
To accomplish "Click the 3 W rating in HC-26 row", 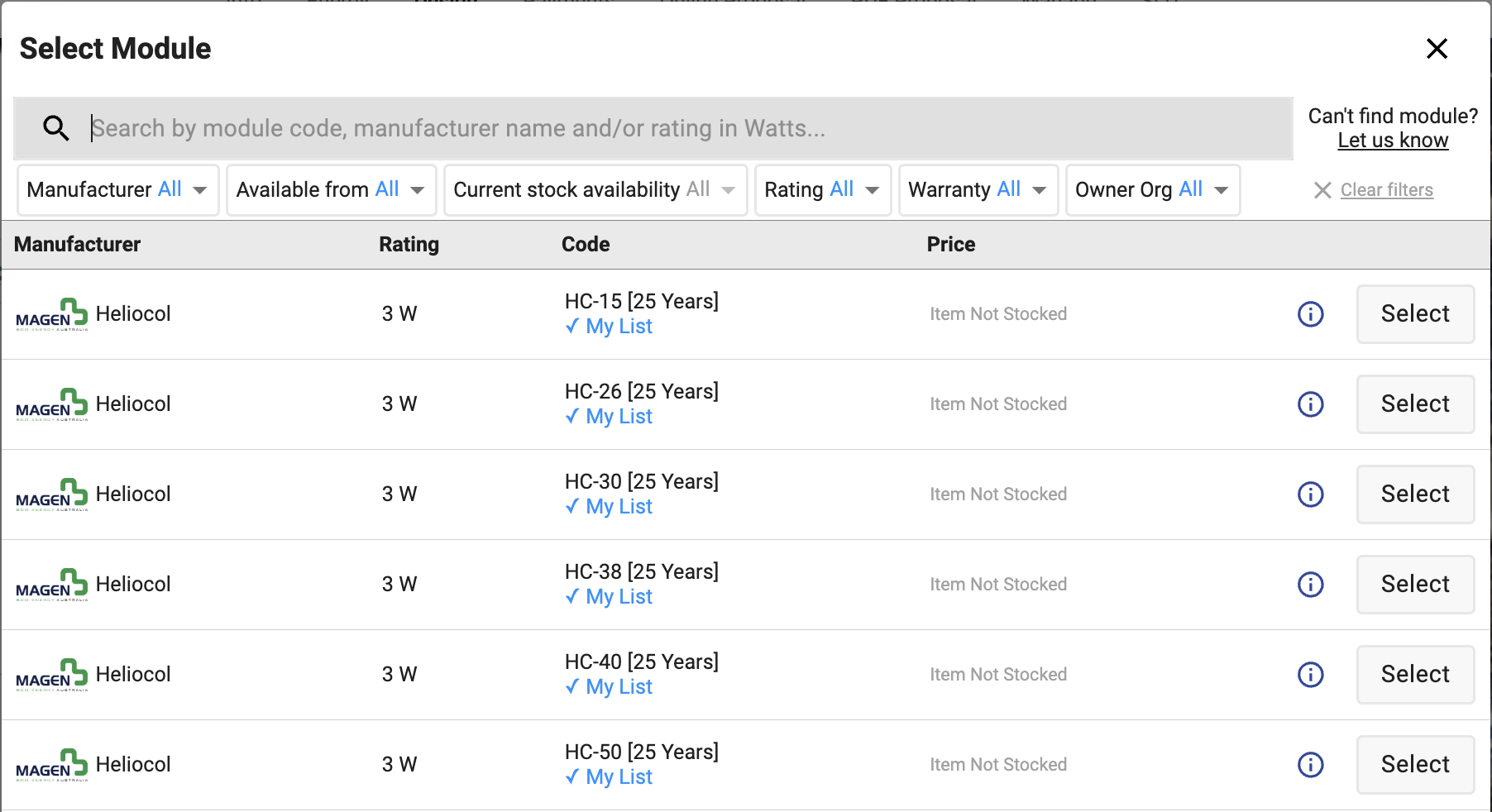I will (x=399, y=404).
